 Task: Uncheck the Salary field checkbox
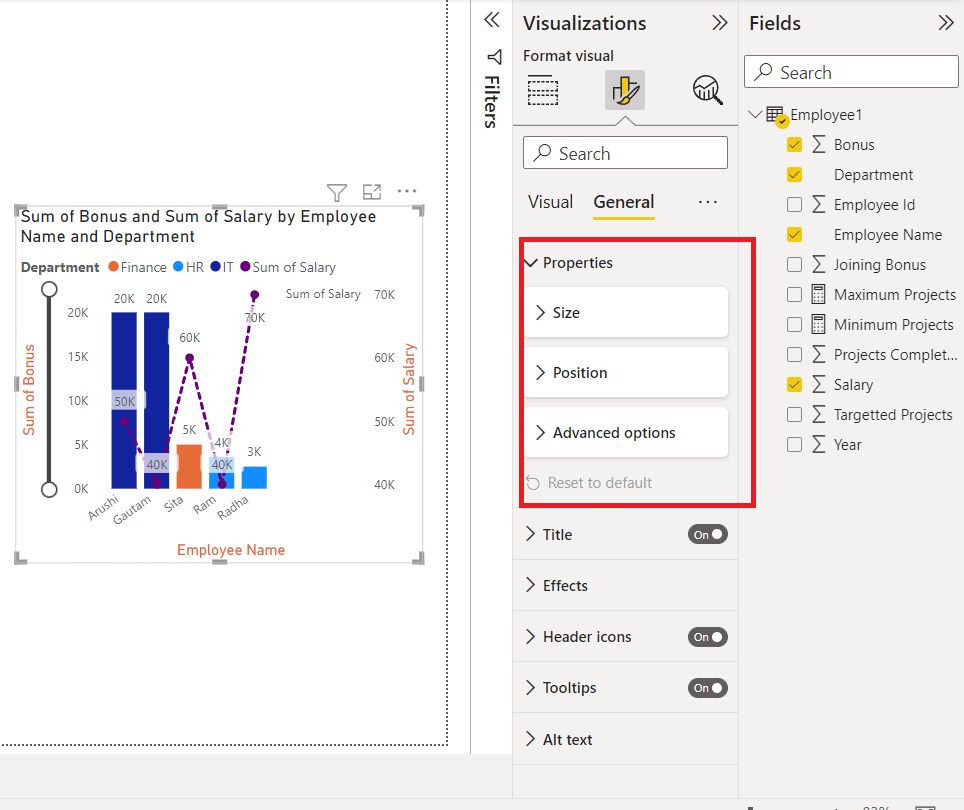pyautogui.click(x=794, y=385)
